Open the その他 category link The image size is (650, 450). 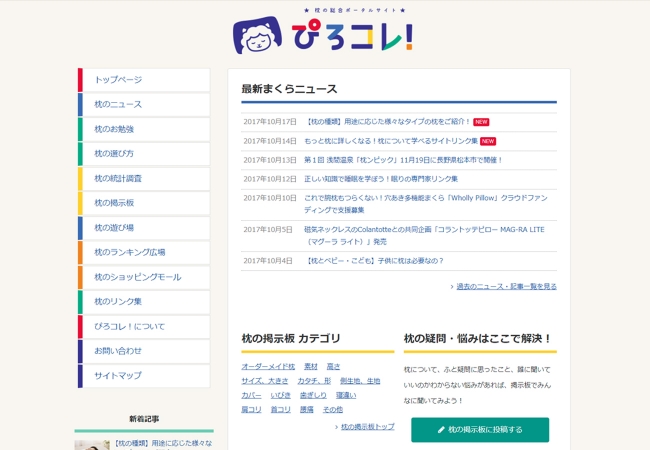333,410
